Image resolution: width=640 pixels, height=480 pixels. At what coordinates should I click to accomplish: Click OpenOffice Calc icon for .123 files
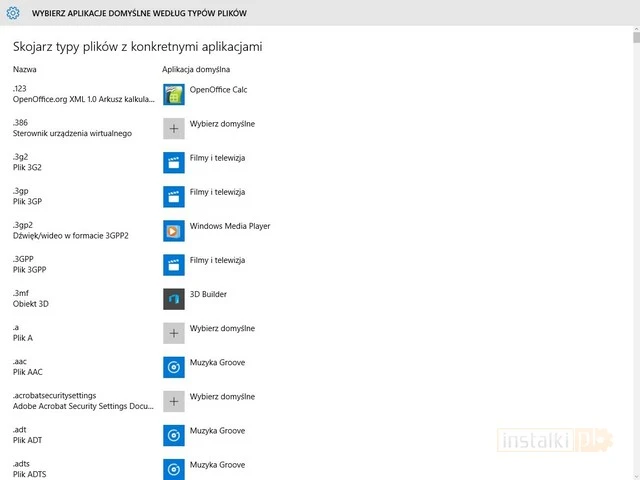(x=174, y=95)
